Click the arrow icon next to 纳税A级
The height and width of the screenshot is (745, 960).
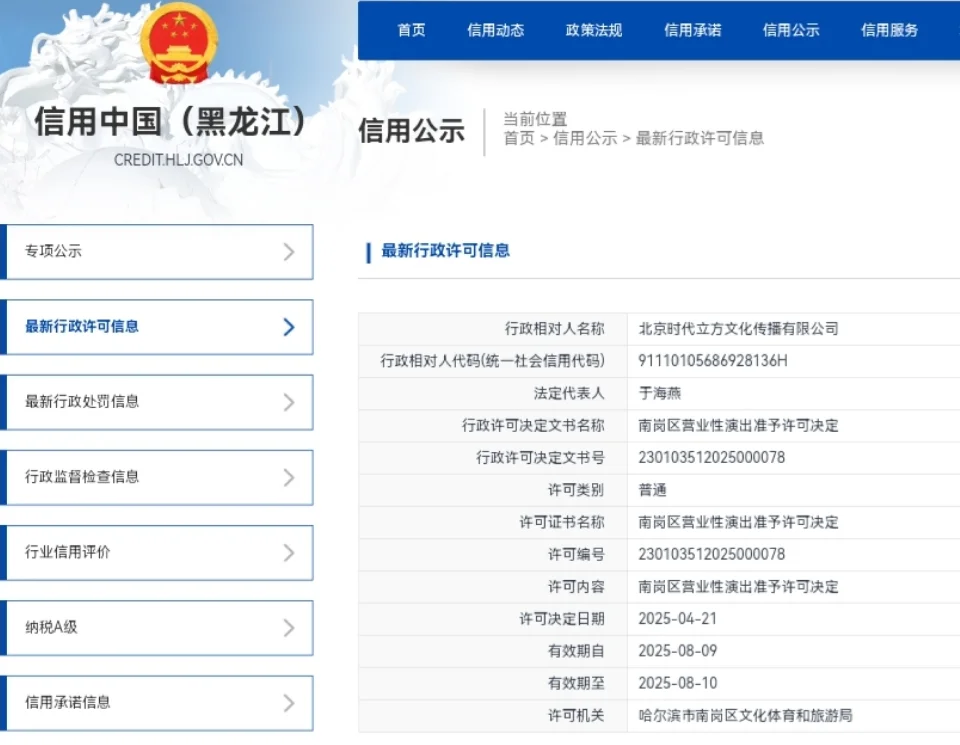pos(288,627)
